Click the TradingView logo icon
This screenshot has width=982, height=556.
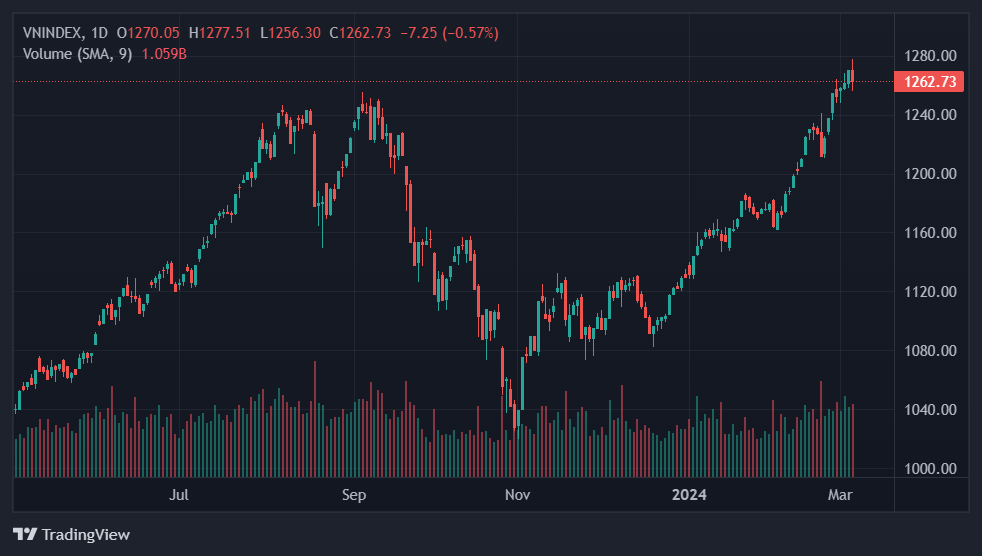point(25,534)
